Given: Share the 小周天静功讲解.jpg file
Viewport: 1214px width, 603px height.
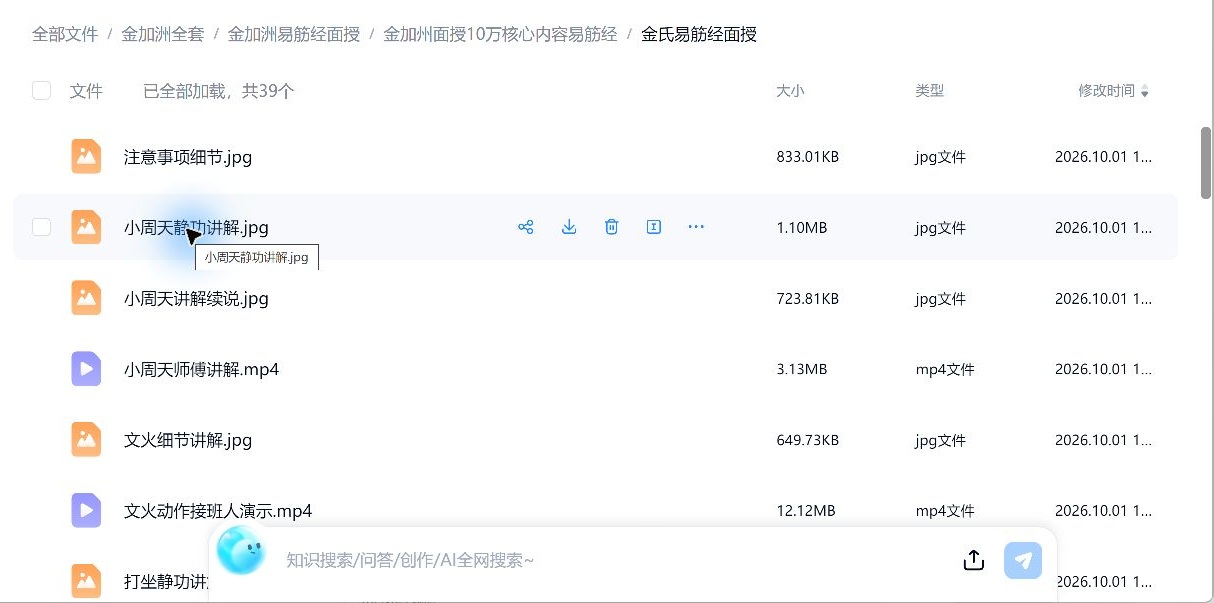Looking at the screenshot, I should [526, 227].
